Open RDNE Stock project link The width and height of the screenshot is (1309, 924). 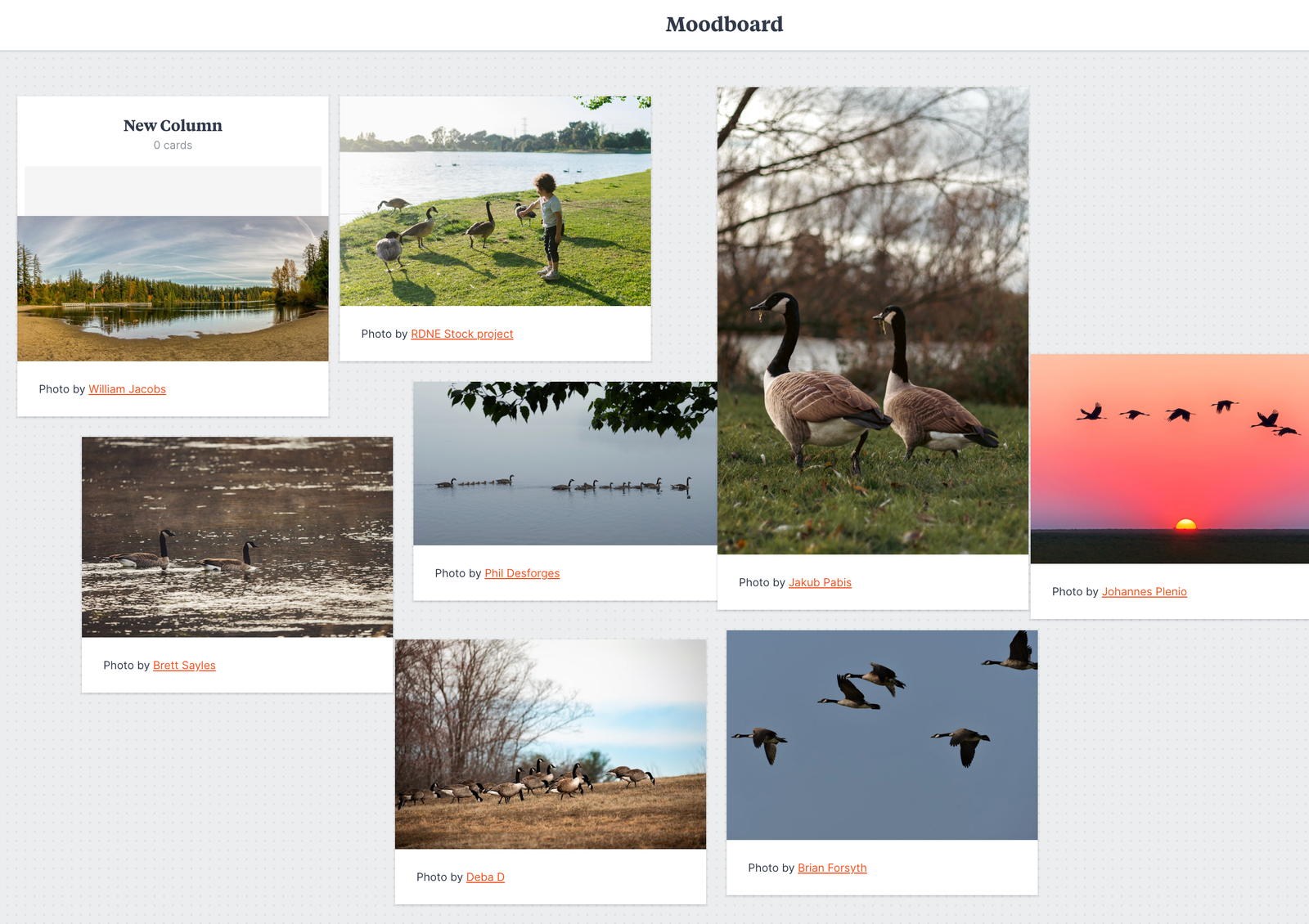(461, 334)
